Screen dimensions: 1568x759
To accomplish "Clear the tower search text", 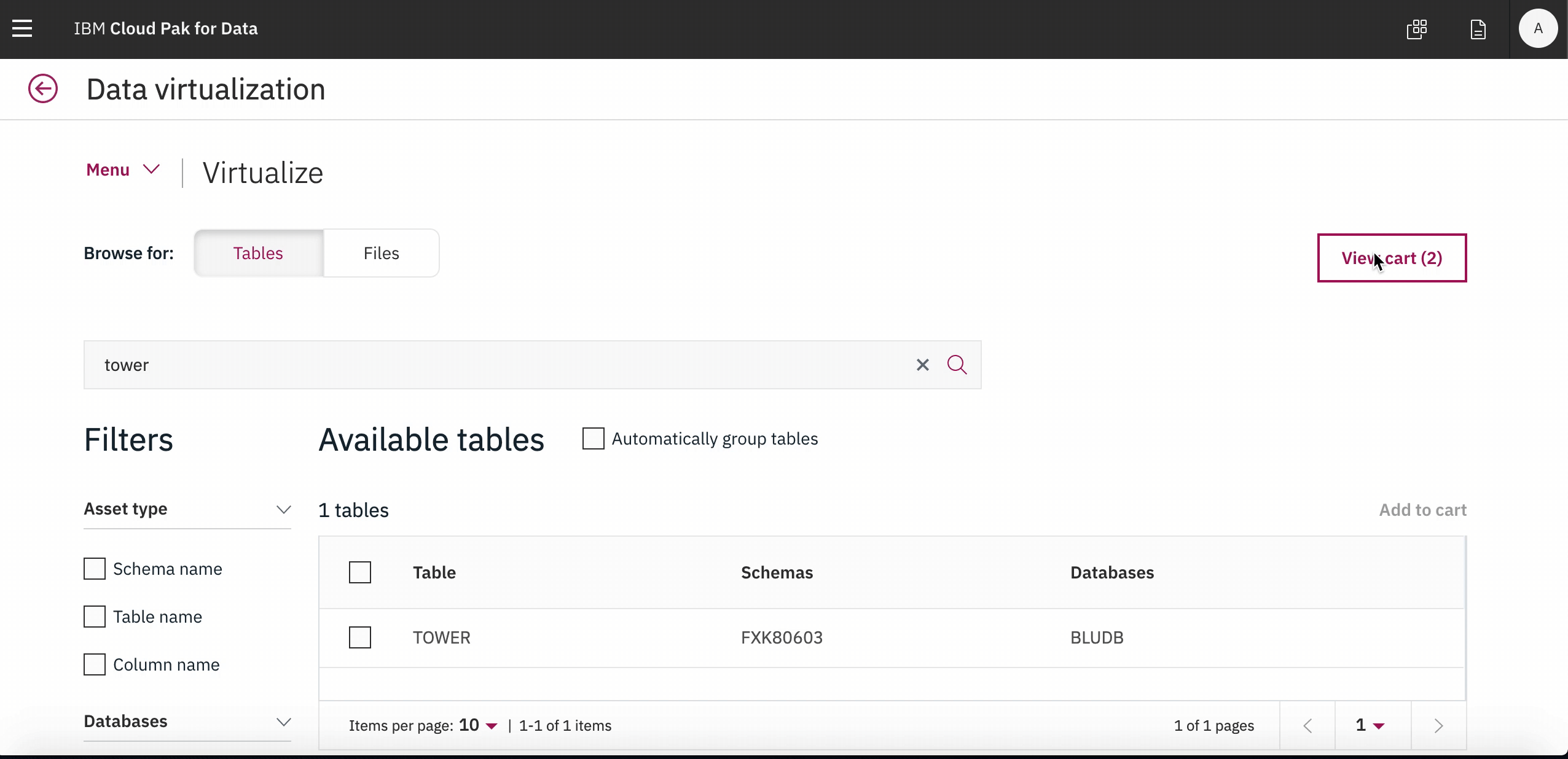I will click(922, 365).
